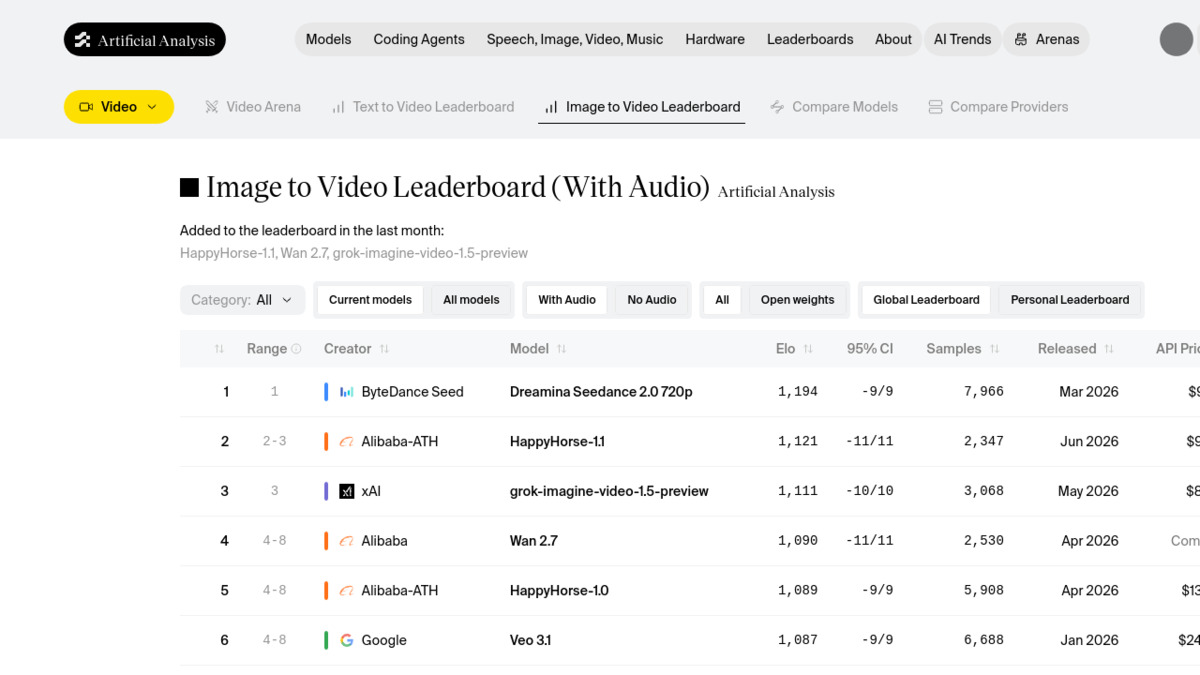Open the About menu
This screenshot has width=1200, height=675.
coord(893,40)
